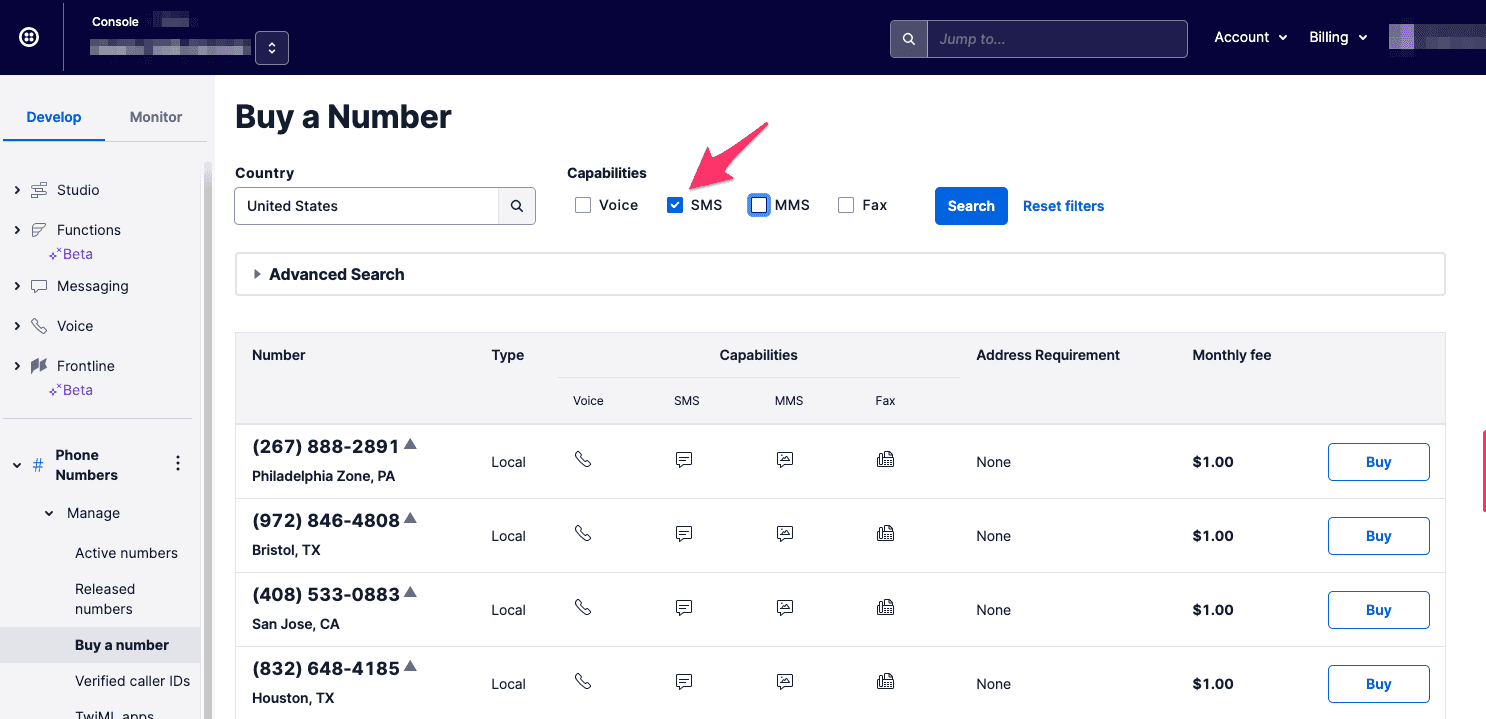Open the Account dropdown menu
The width and height of the screenshot is (1486, 719).
click(1249, 37)
